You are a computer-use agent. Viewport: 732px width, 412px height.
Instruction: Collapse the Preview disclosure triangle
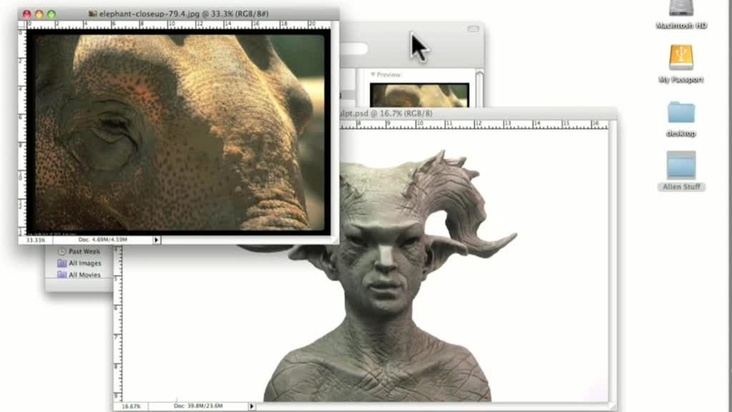pyautogui.click(x=374, y=74)
